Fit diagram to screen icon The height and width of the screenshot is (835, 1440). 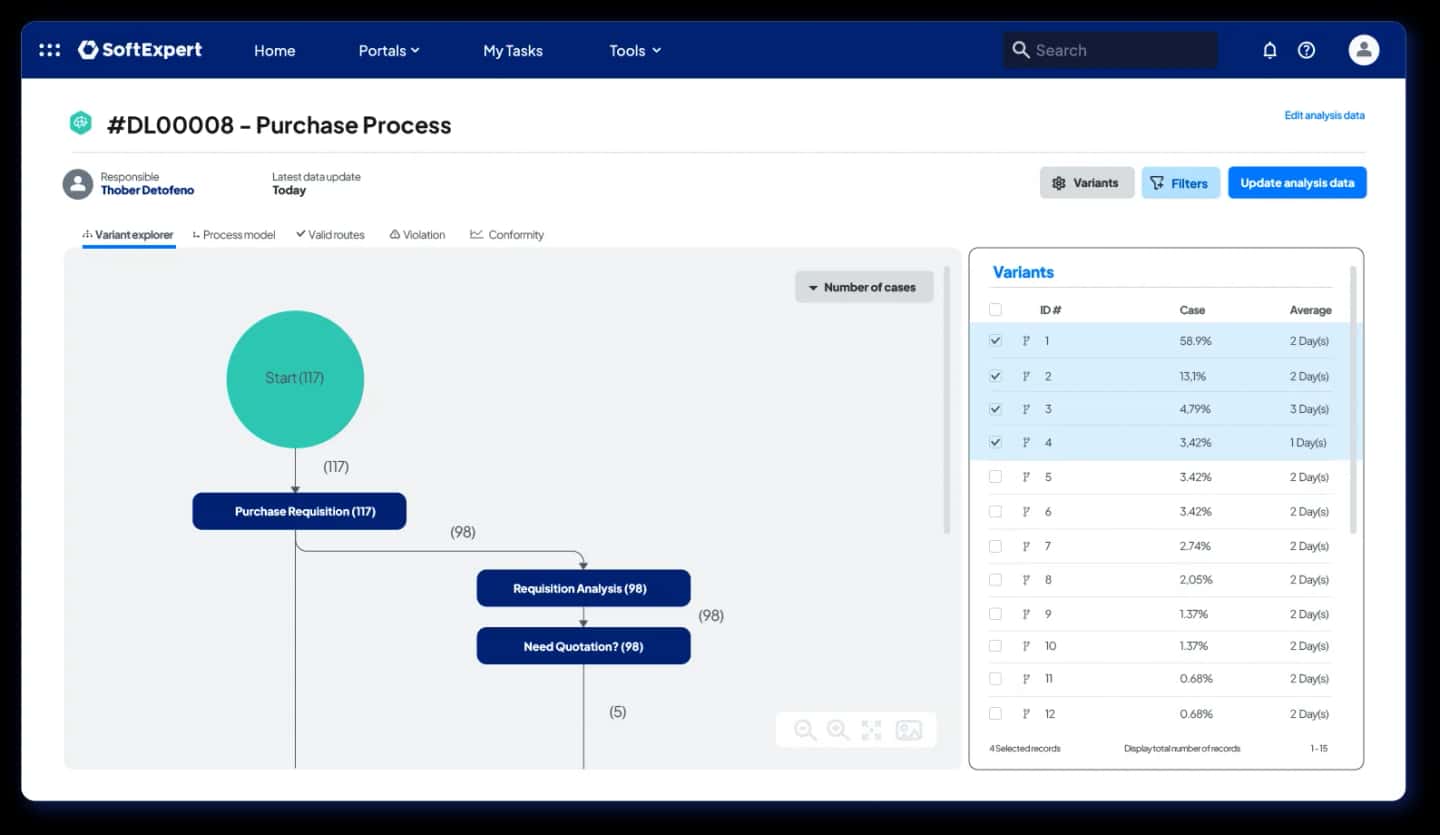(x=872, y=730)
